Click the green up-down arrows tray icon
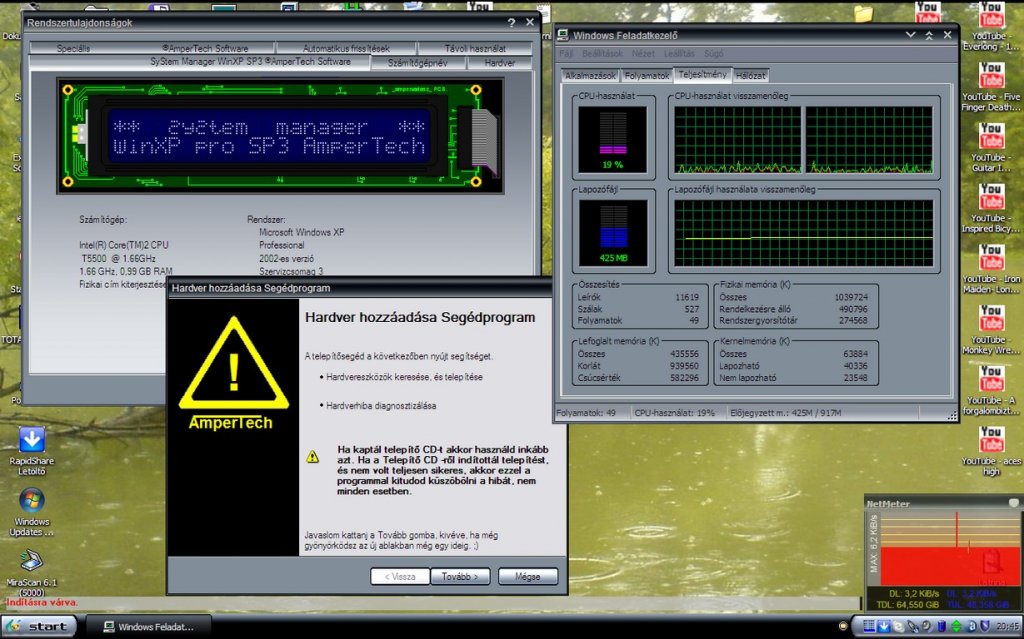 tap(956, 626)
